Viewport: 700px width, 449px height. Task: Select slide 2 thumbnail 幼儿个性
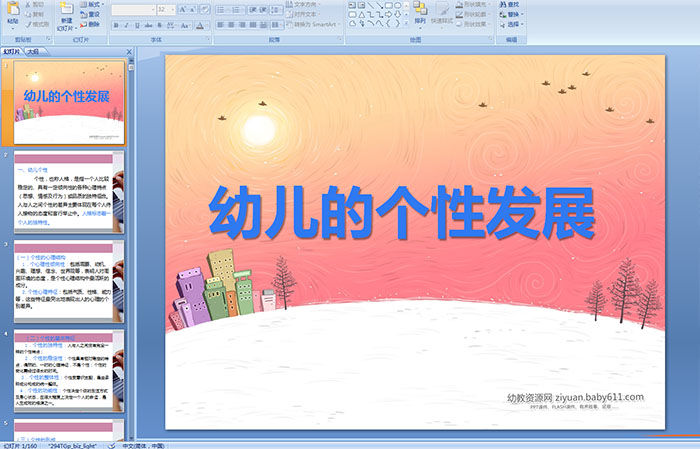coord(69,192)
